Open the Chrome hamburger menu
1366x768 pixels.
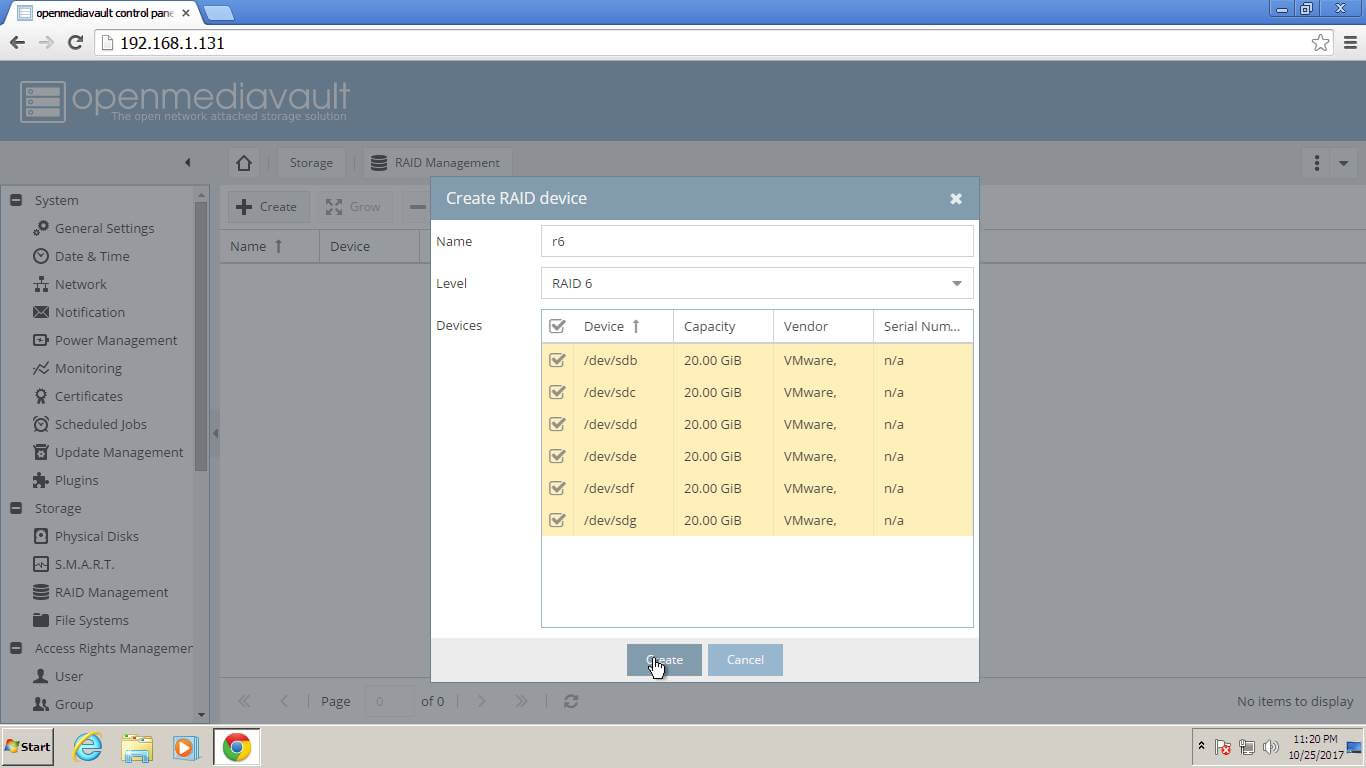pos(1350,43)
